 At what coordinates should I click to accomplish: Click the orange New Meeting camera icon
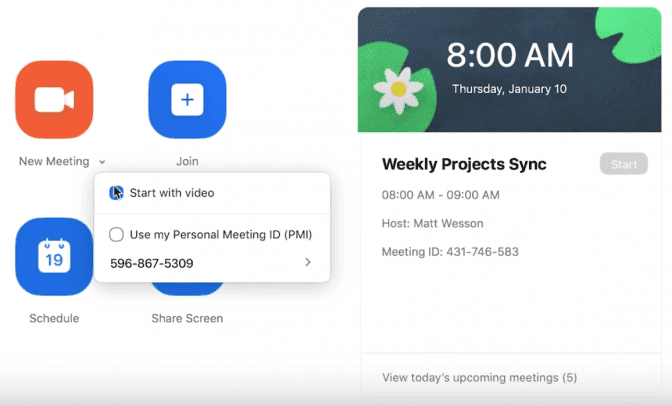point(54,99)
